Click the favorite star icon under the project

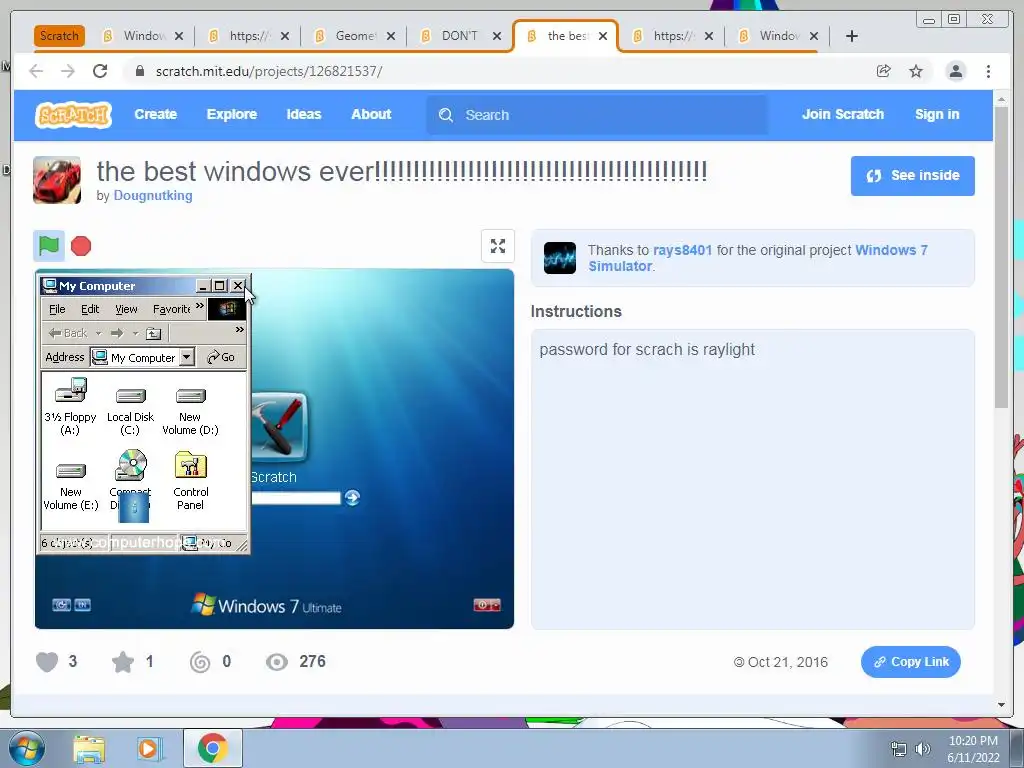[123, 662]
